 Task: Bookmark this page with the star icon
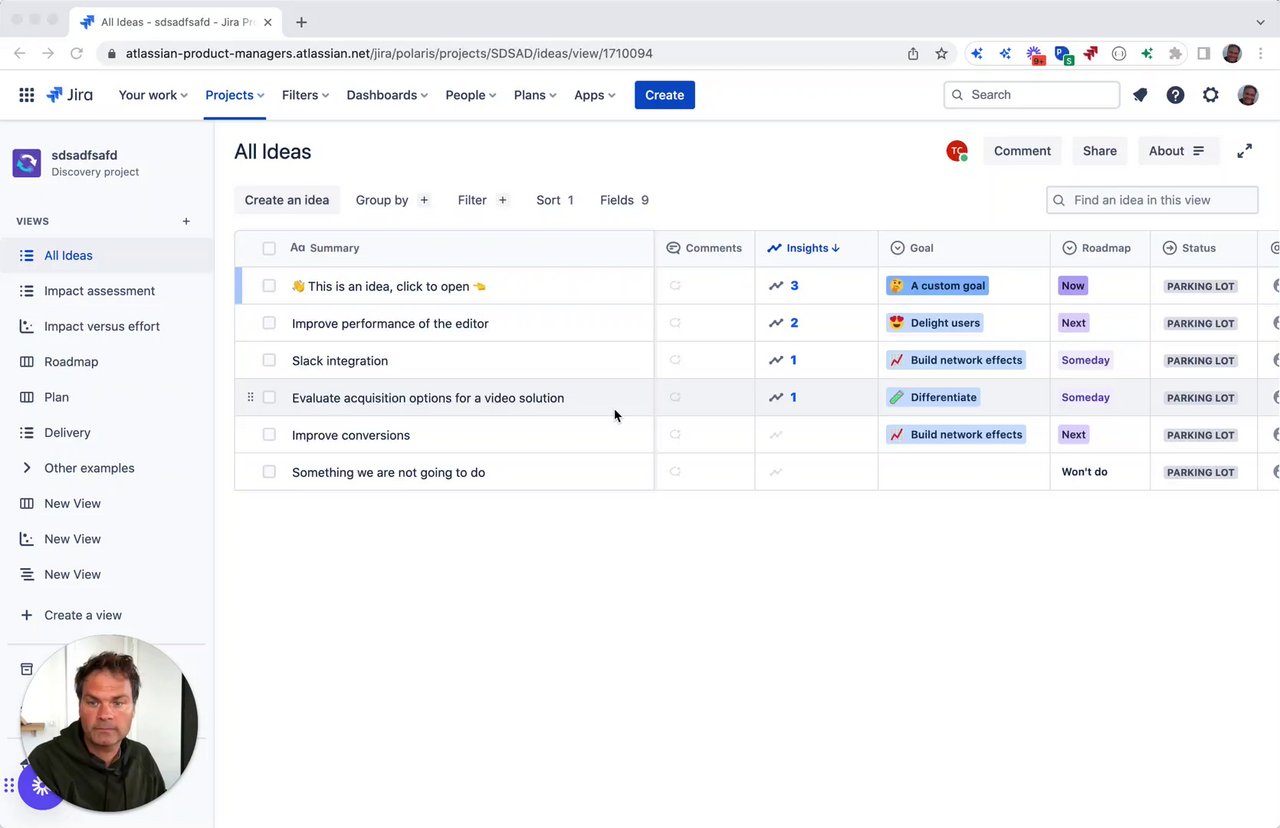(941, 53)
